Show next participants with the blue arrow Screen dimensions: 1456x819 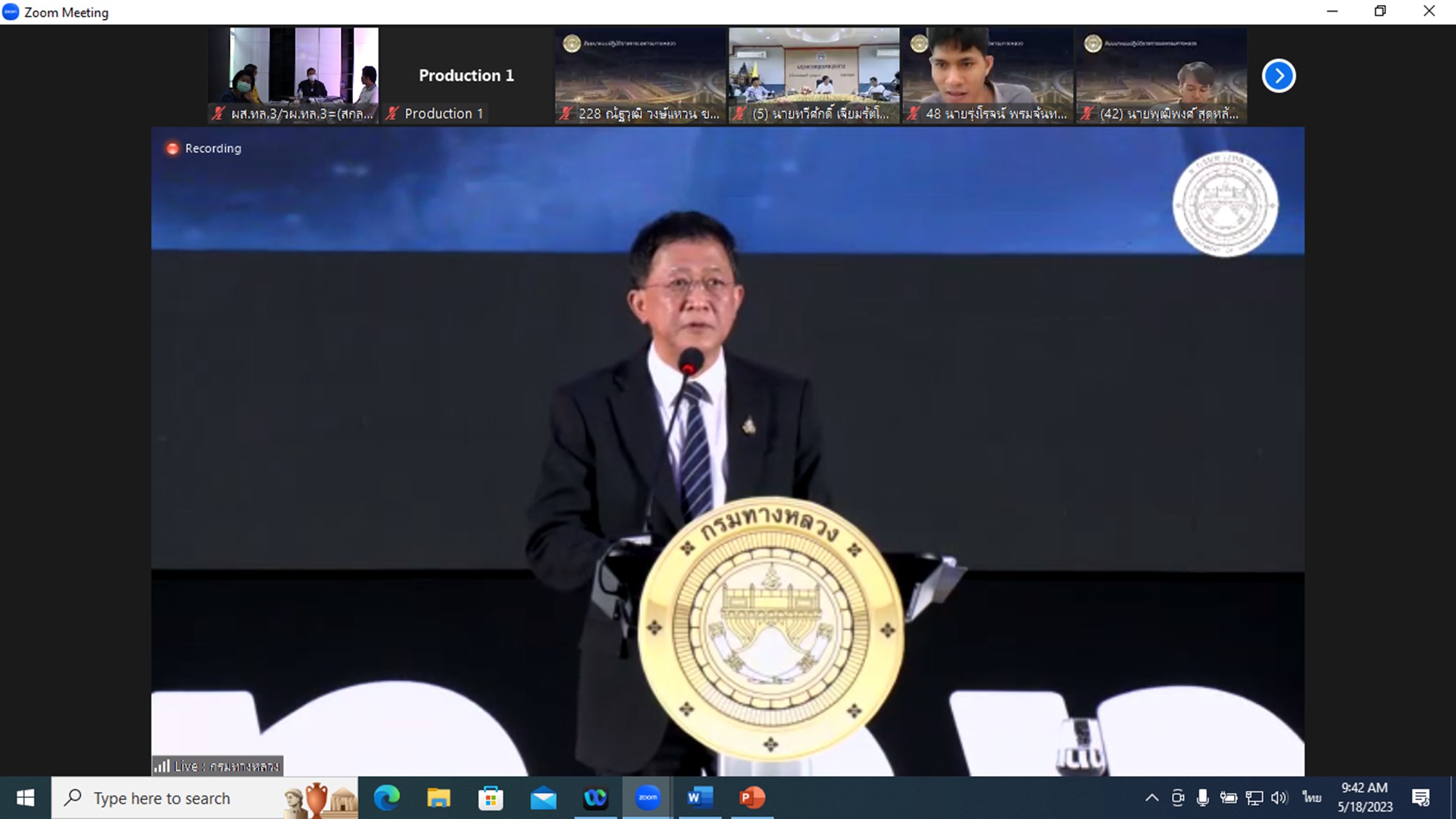pyautogui.click(x=1278, y=76)
